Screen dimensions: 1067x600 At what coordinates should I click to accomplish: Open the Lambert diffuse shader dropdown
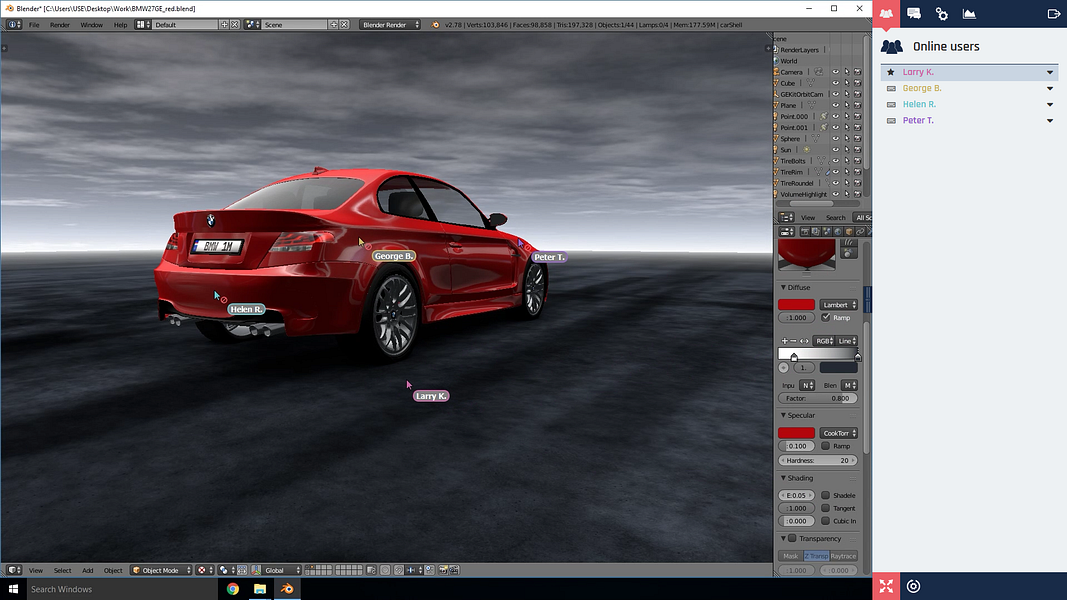(838, 305)
